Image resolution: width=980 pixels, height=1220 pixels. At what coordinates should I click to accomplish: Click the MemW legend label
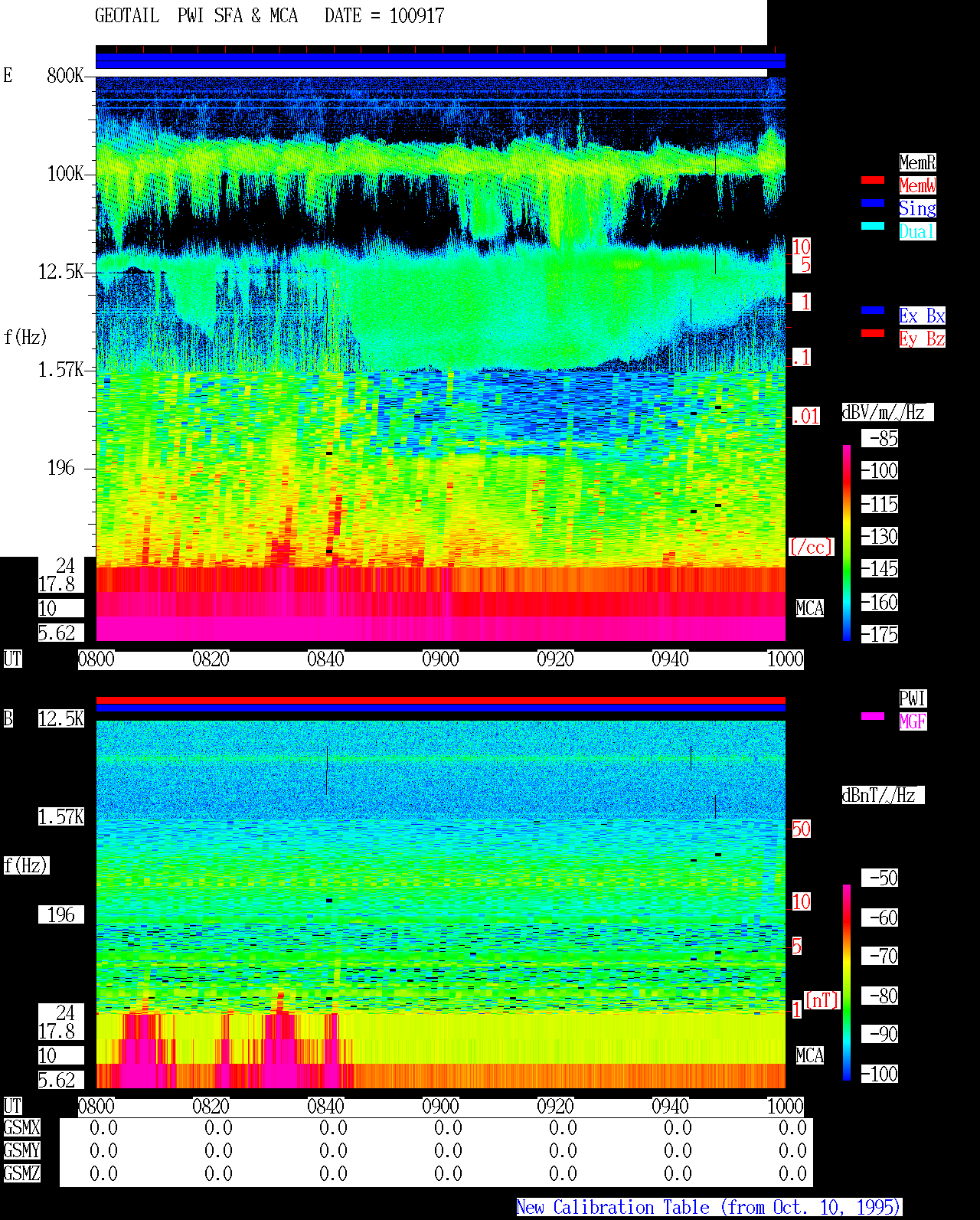point(917,185)
